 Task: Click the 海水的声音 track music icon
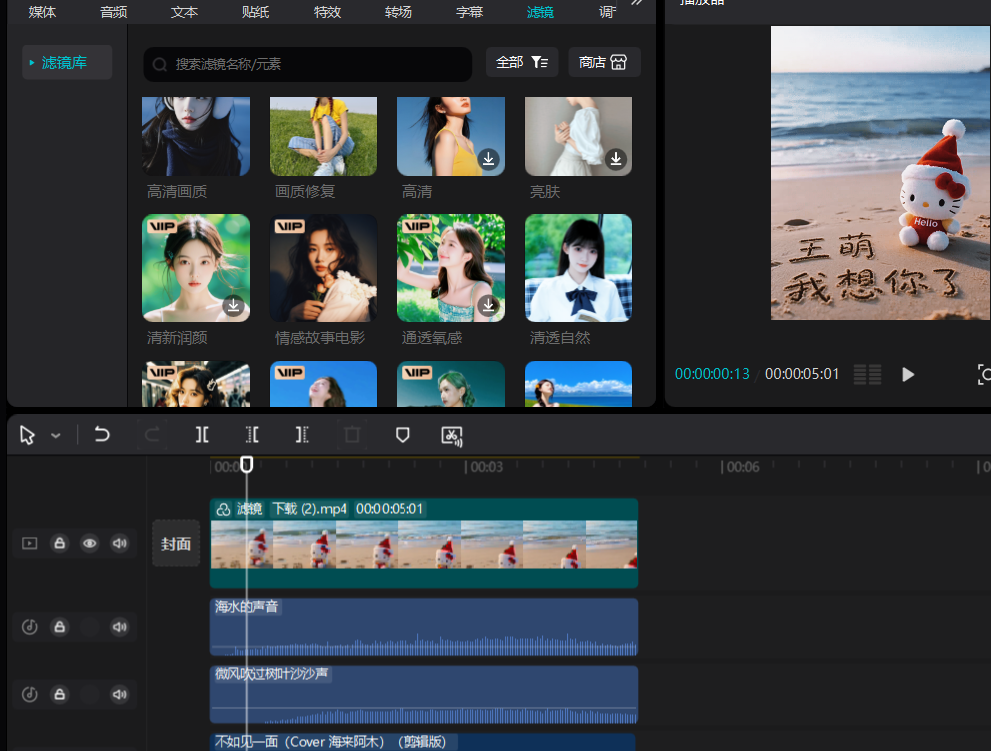30,626
